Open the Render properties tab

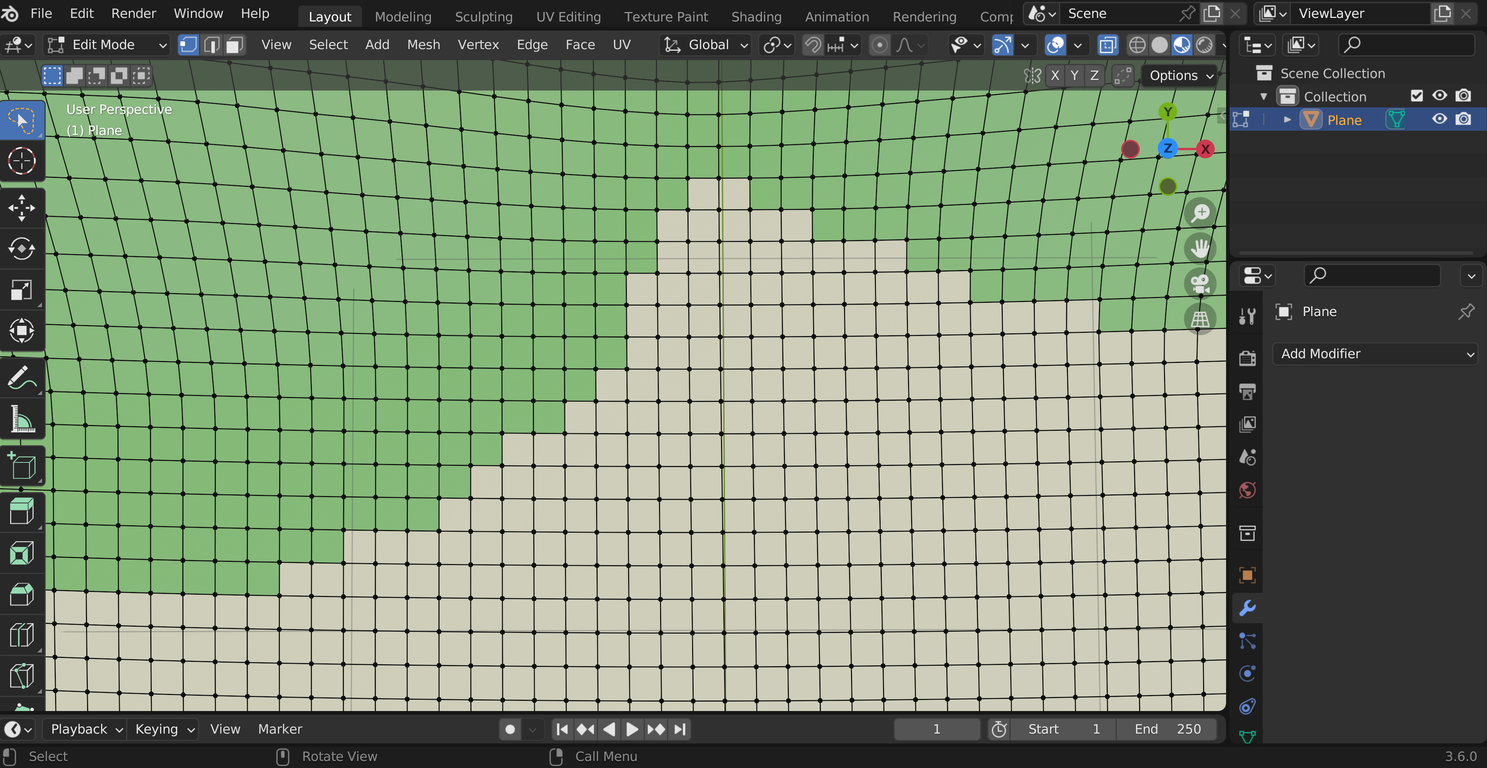1247,358
